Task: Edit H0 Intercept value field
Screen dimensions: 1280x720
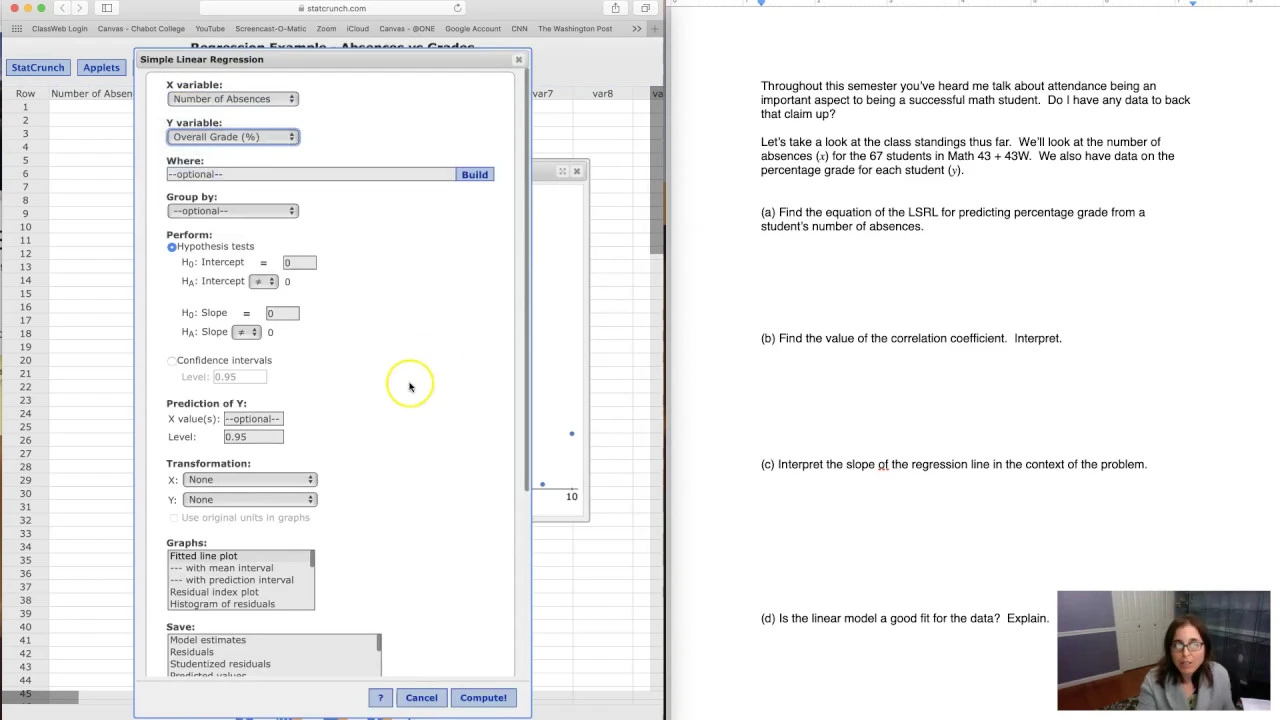Action: tap(299, 263)
